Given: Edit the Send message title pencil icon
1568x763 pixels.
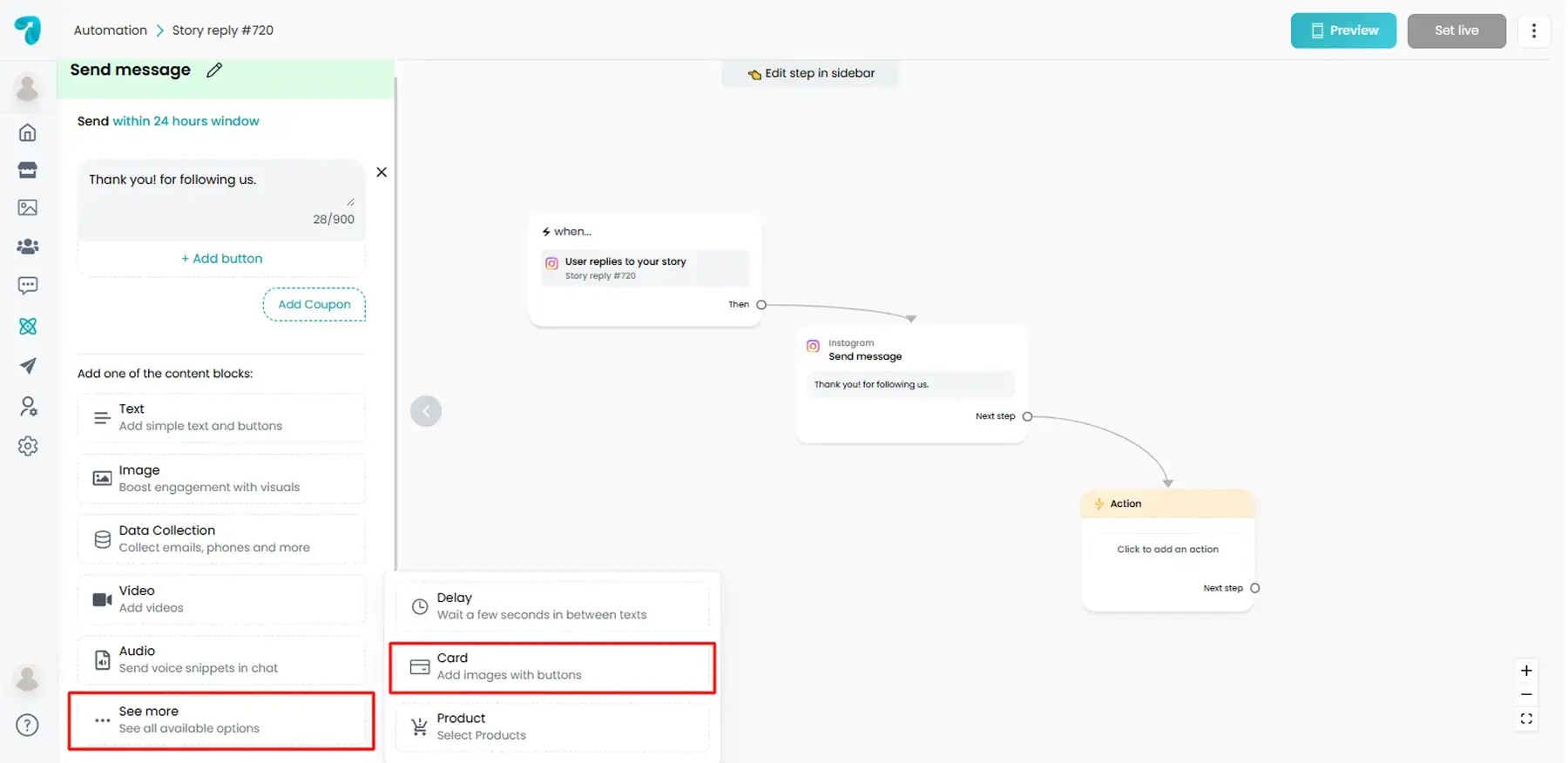Looking at the screenshot, I should (x=214, y=71).
